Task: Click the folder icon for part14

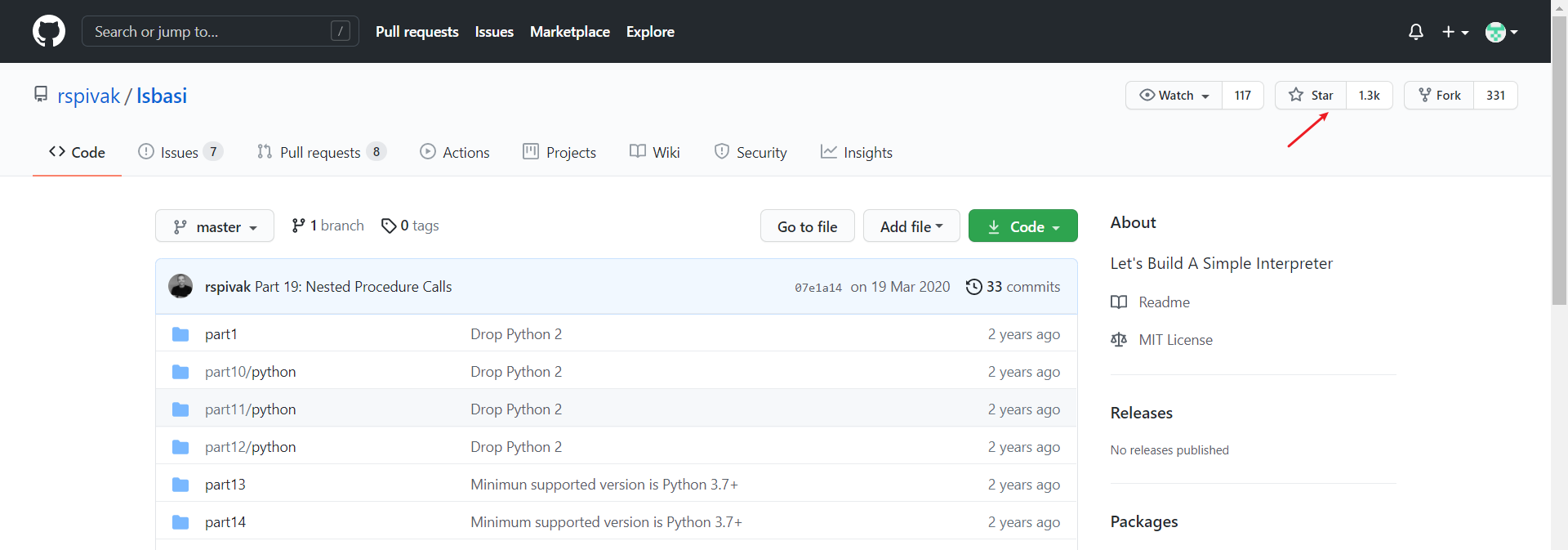Action: coord(180,522)
